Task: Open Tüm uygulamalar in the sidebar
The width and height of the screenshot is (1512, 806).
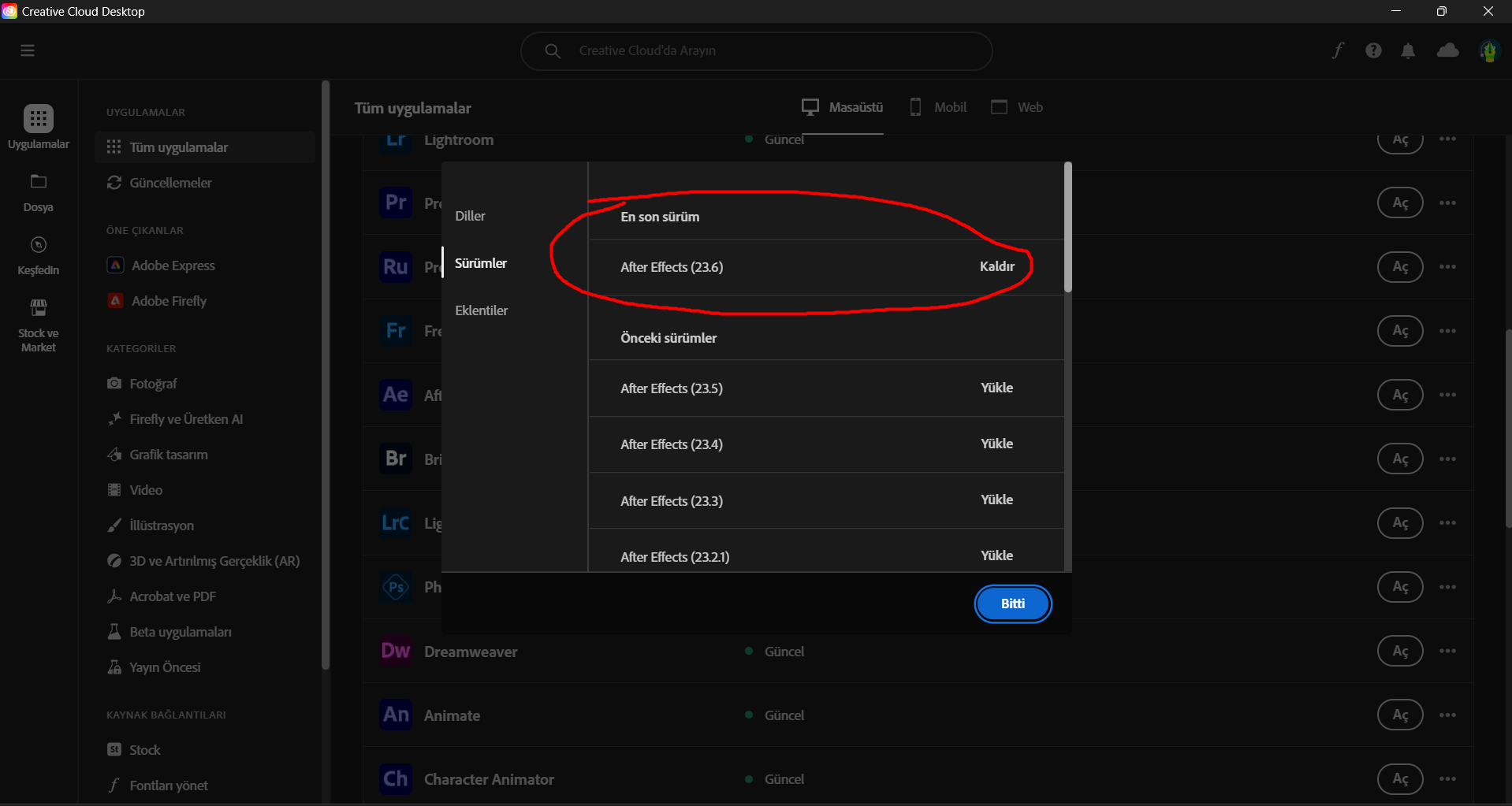Action: click(205, 147)
